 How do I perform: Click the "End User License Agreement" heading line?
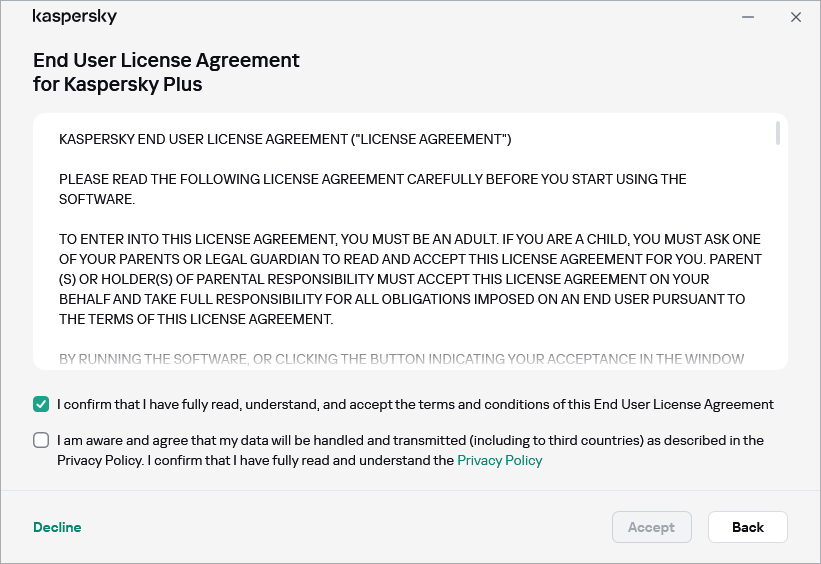click(x=166, y=60)
